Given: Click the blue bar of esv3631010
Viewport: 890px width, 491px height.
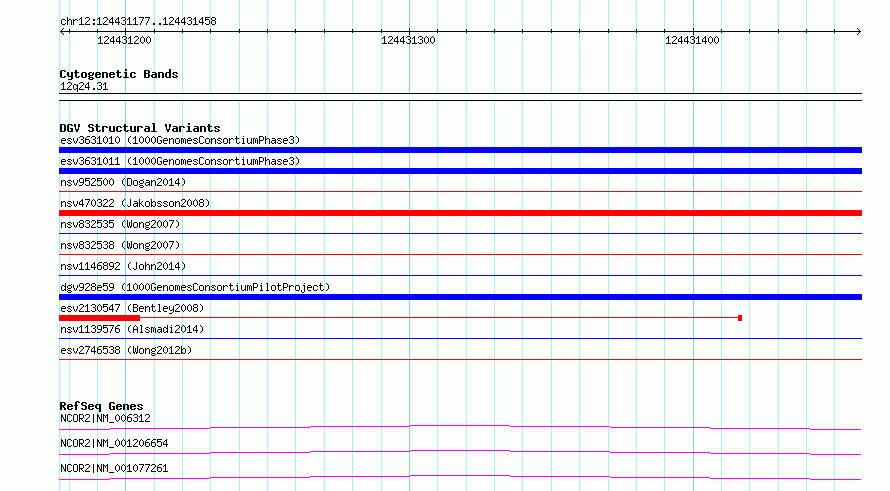Looking at the screenshot, I should coord(460,150).
